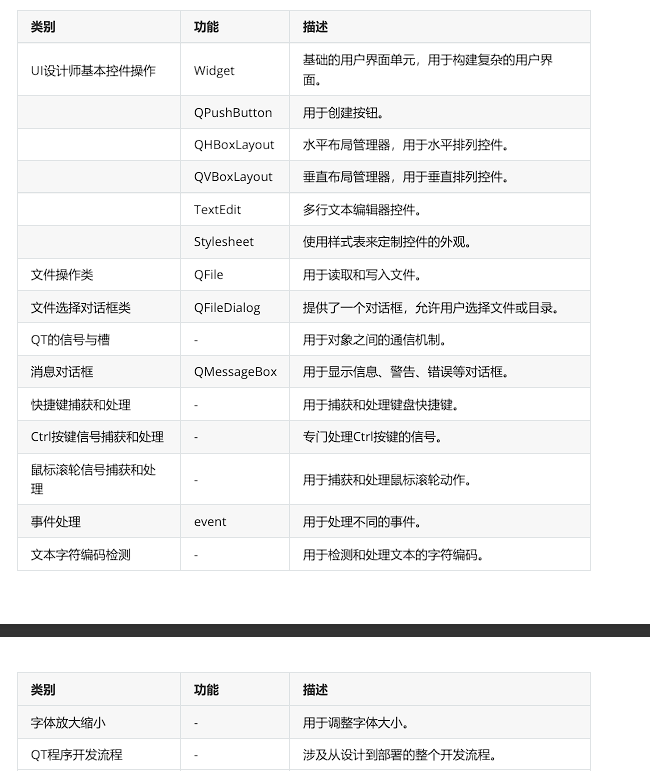The image size is (650, 784).
Task: Select the text '专门处理Ctrl按键的信号。'
Action: 372,437
